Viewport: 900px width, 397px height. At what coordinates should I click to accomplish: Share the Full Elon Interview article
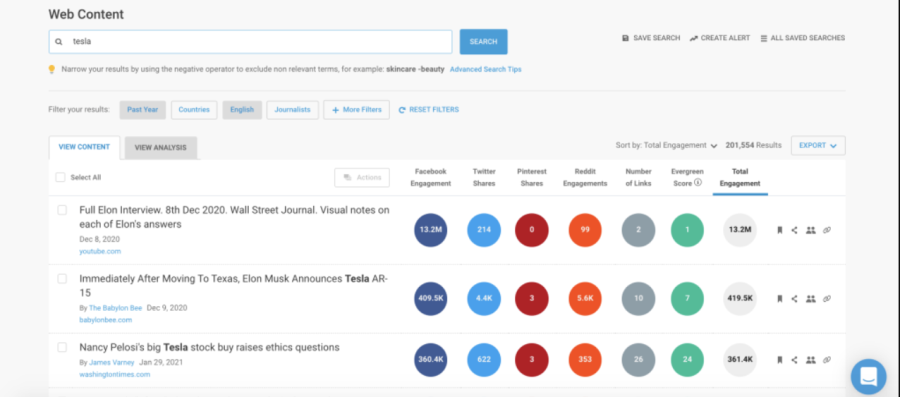(794, 230)
